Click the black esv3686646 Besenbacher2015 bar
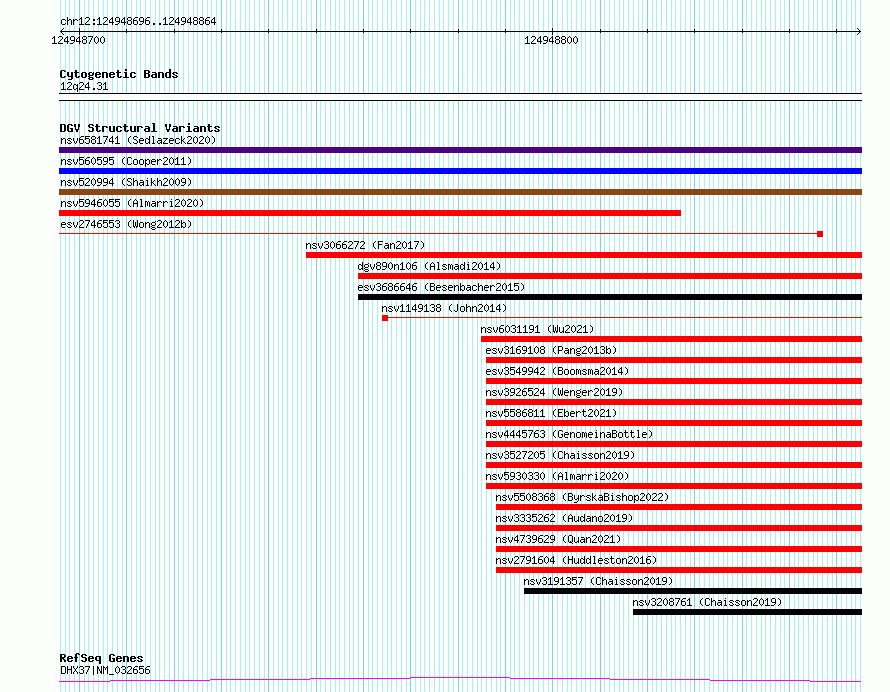The image size is (890, 692). (x=610, y=297)
